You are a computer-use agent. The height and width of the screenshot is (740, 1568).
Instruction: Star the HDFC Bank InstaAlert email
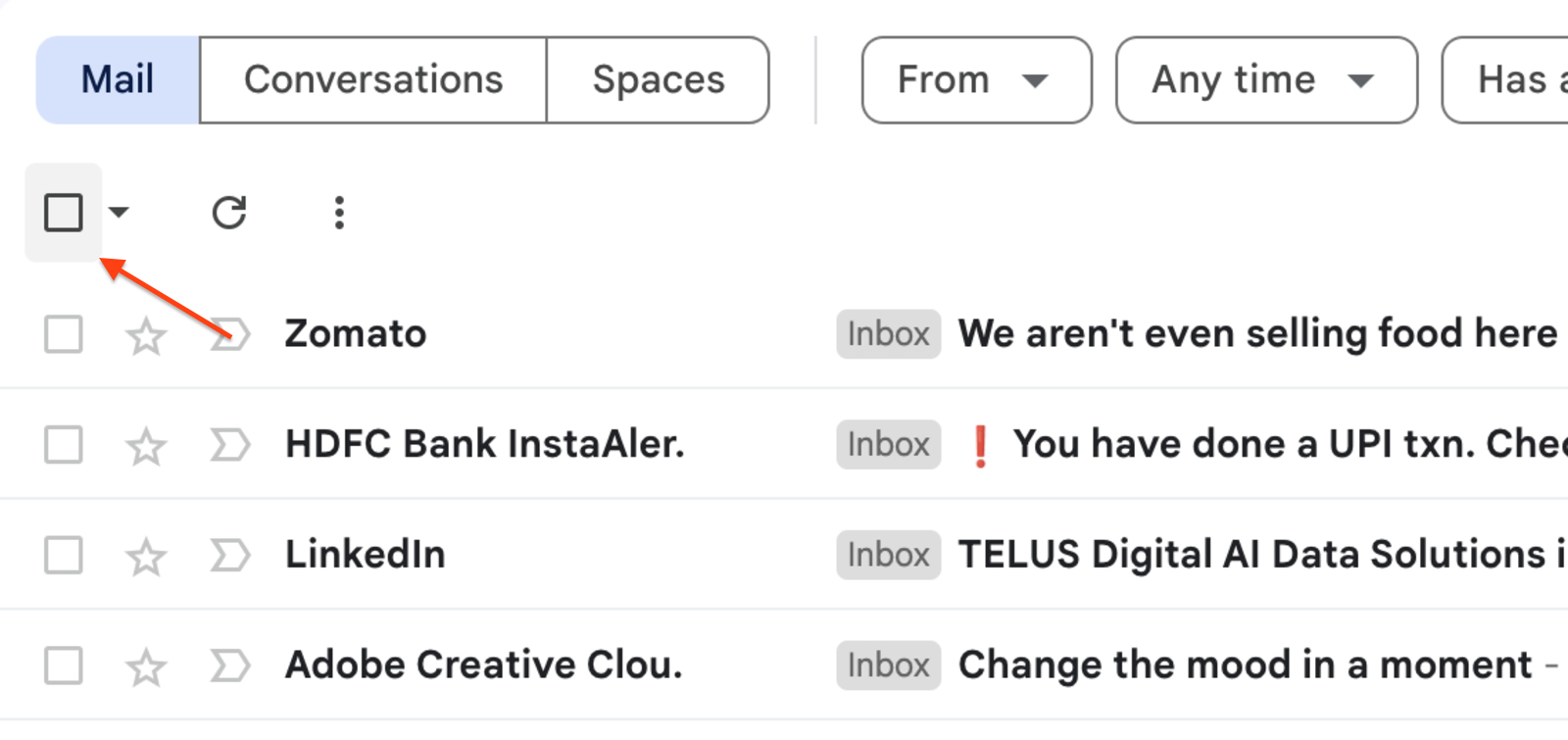click(x=145, y=444)
